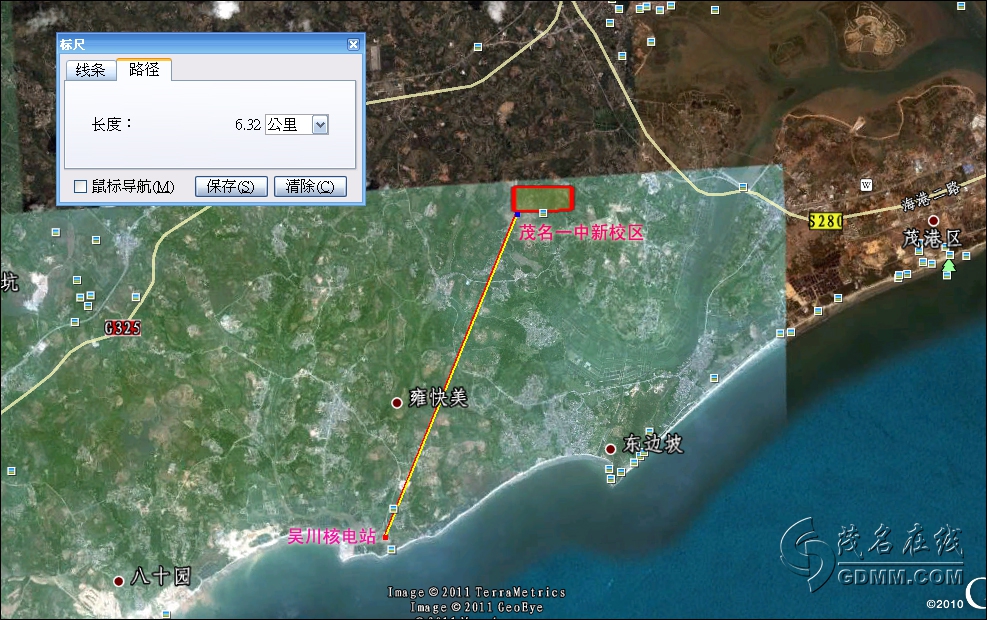
Task: Switch to the 线条 tab
Action: coord(90,70)
